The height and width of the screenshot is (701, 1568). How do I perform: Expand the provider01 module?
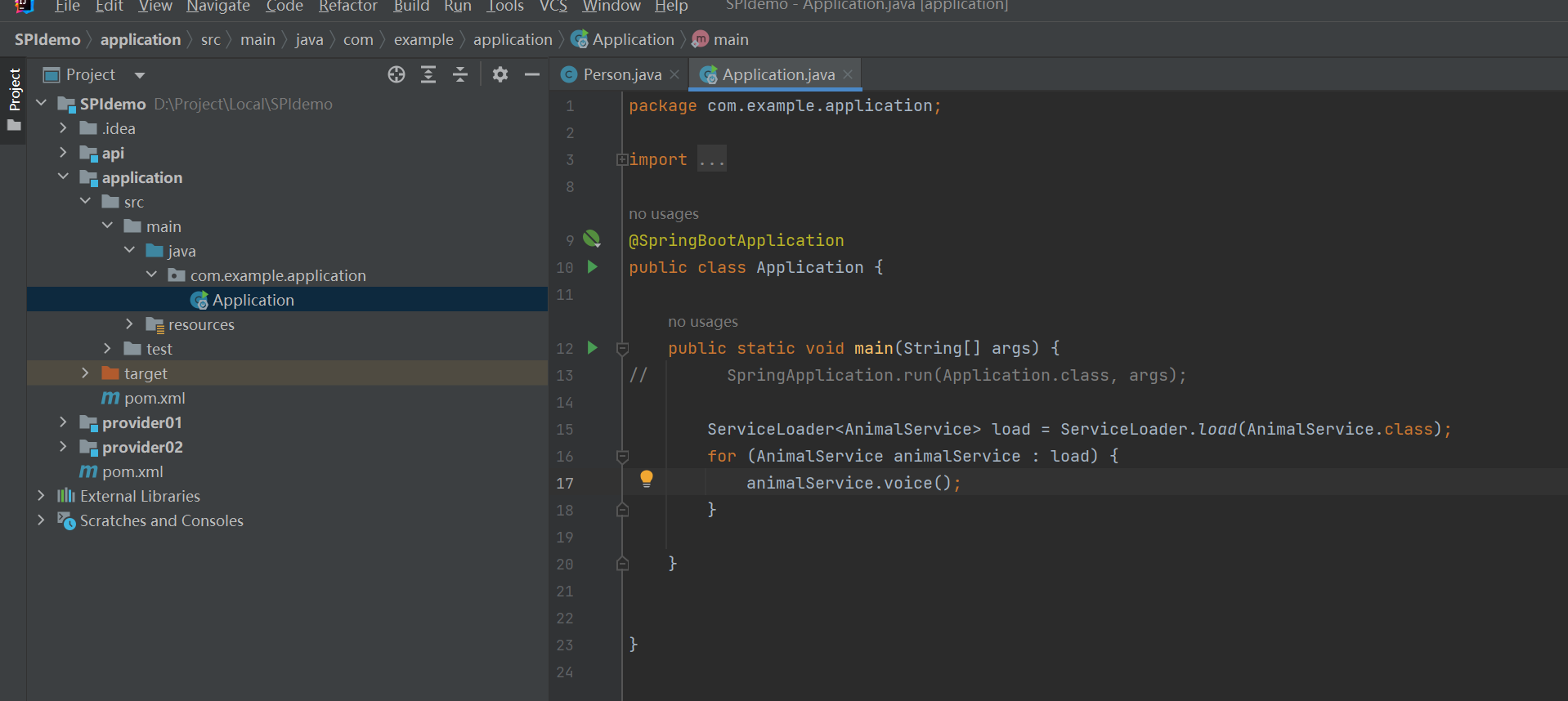coord(63,422)
